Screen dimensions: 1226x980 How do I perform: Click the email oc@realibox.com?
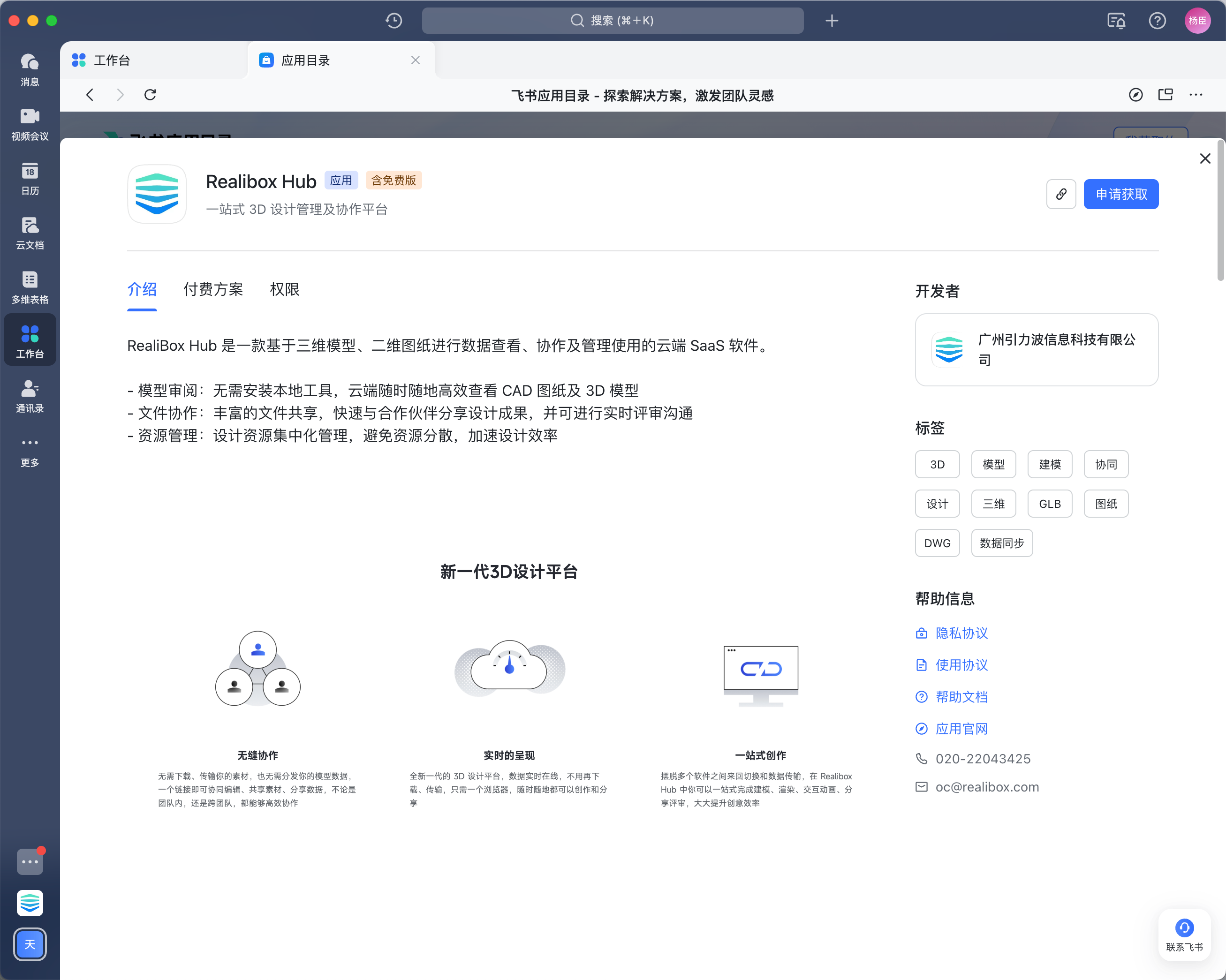point(987,787)
